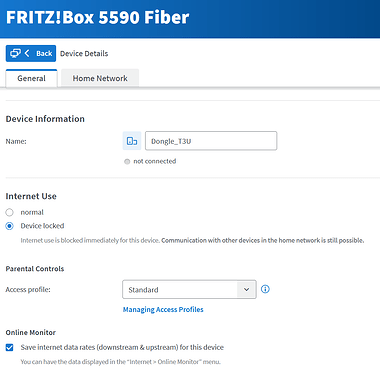Open the Managing Access Profiles link
Viewport: 380px width, 374px height.
coord(163,309)
